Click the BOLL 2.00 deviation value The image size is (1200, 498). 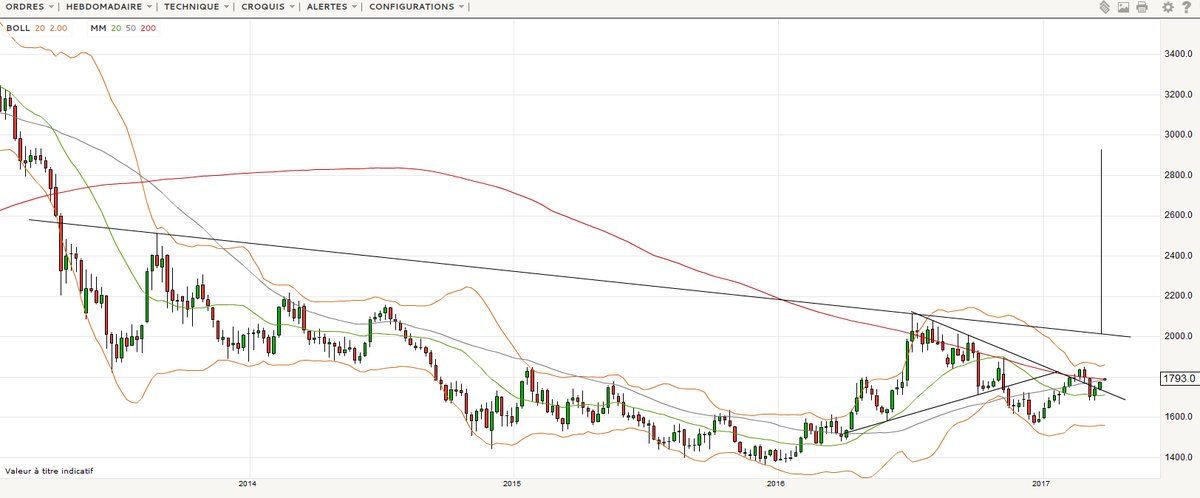[x=59, y=28]
